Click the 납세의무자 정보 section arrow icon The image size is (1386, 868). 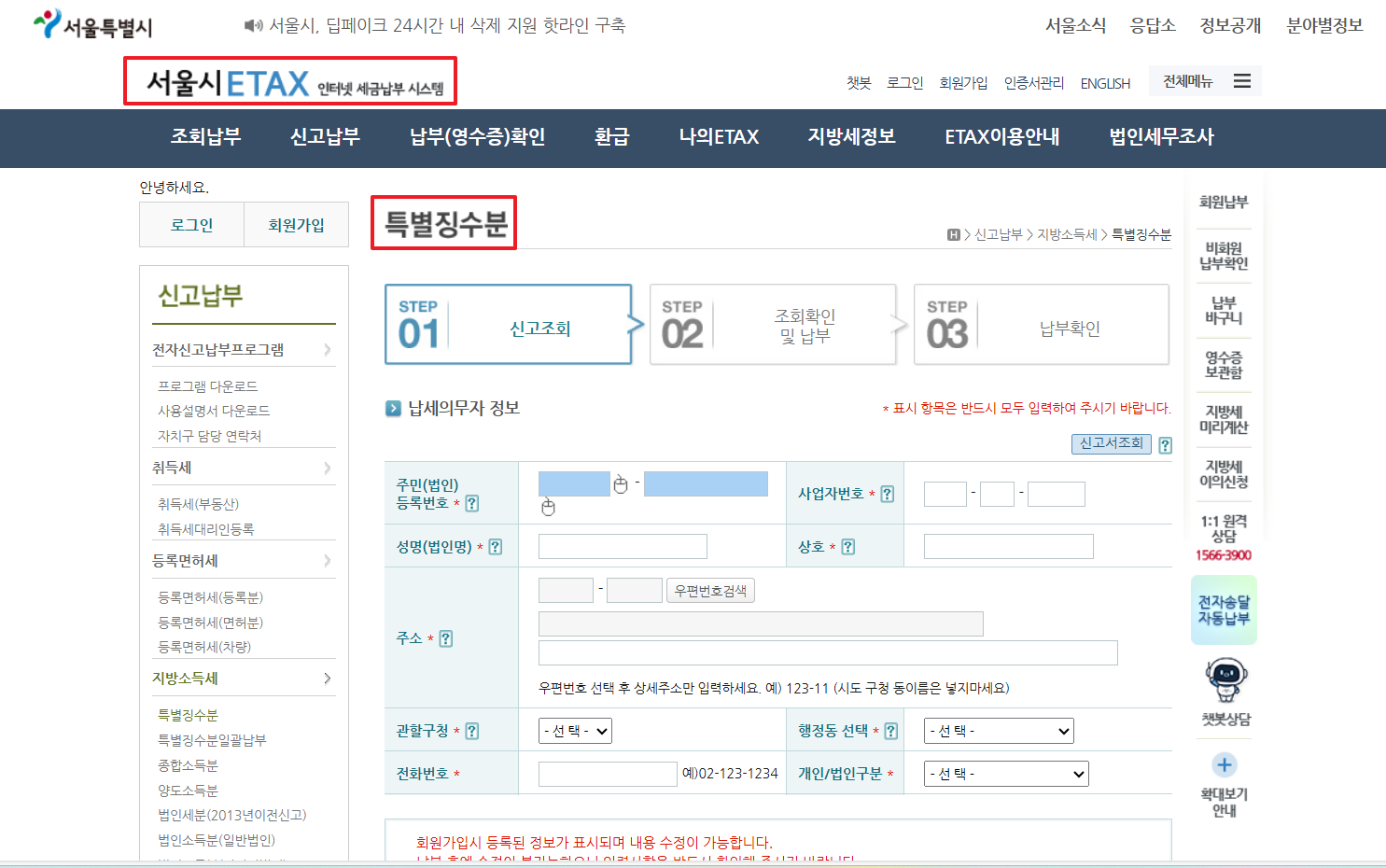(x=394, y=408)
